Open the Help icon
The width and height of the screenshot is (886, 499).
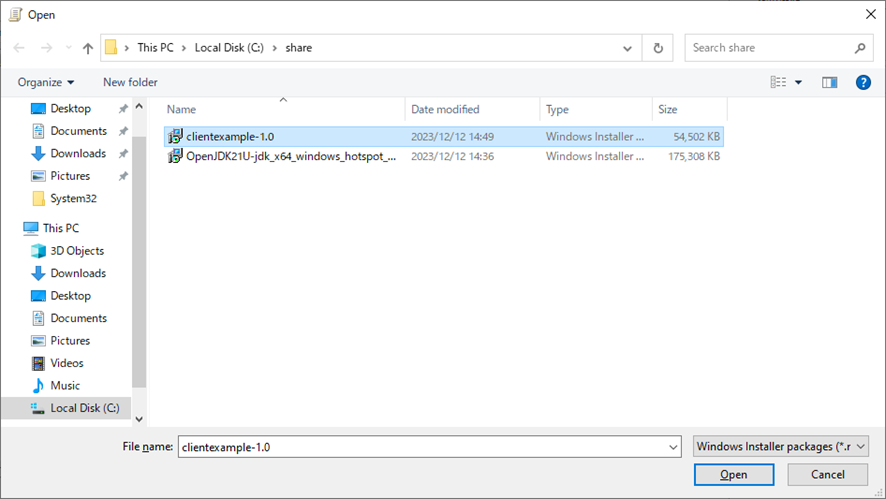863,83
